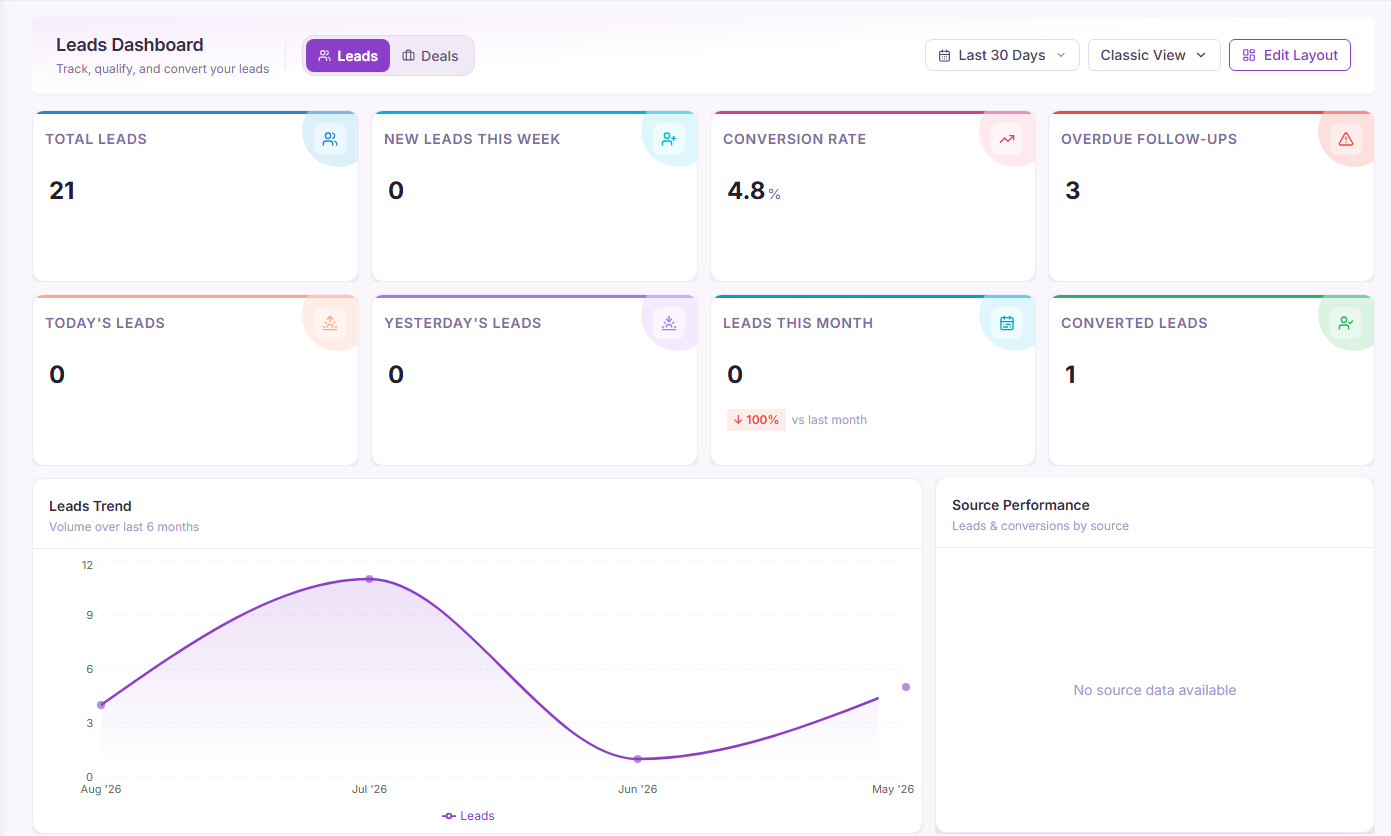
Task: Click the YESTERDAY'S LEADS label
Action: [463, 323]
